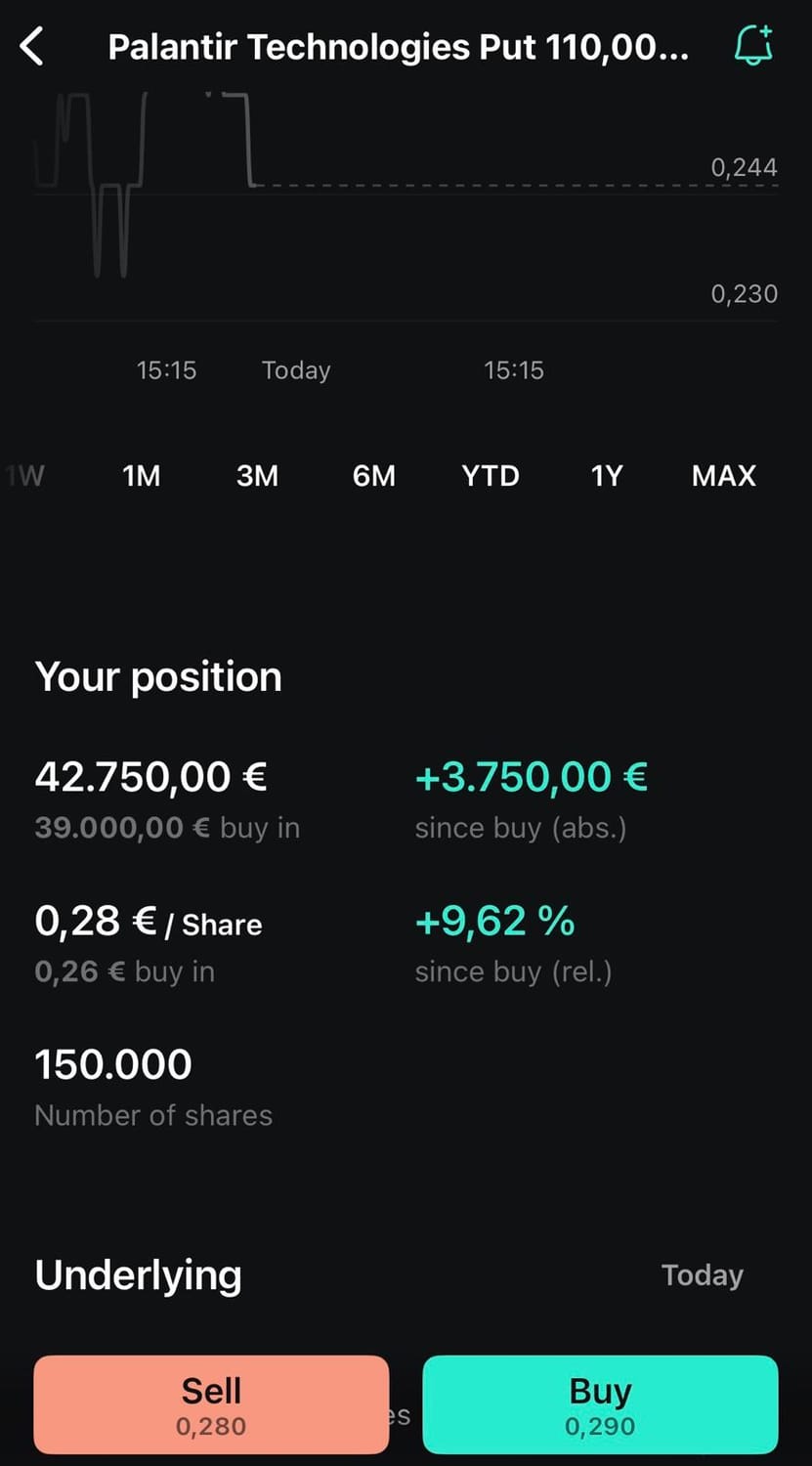Tap the Underlying section heading
Image resolution: width=812 pixels, height=1466 pixels.
click(x=139, y=1275)
